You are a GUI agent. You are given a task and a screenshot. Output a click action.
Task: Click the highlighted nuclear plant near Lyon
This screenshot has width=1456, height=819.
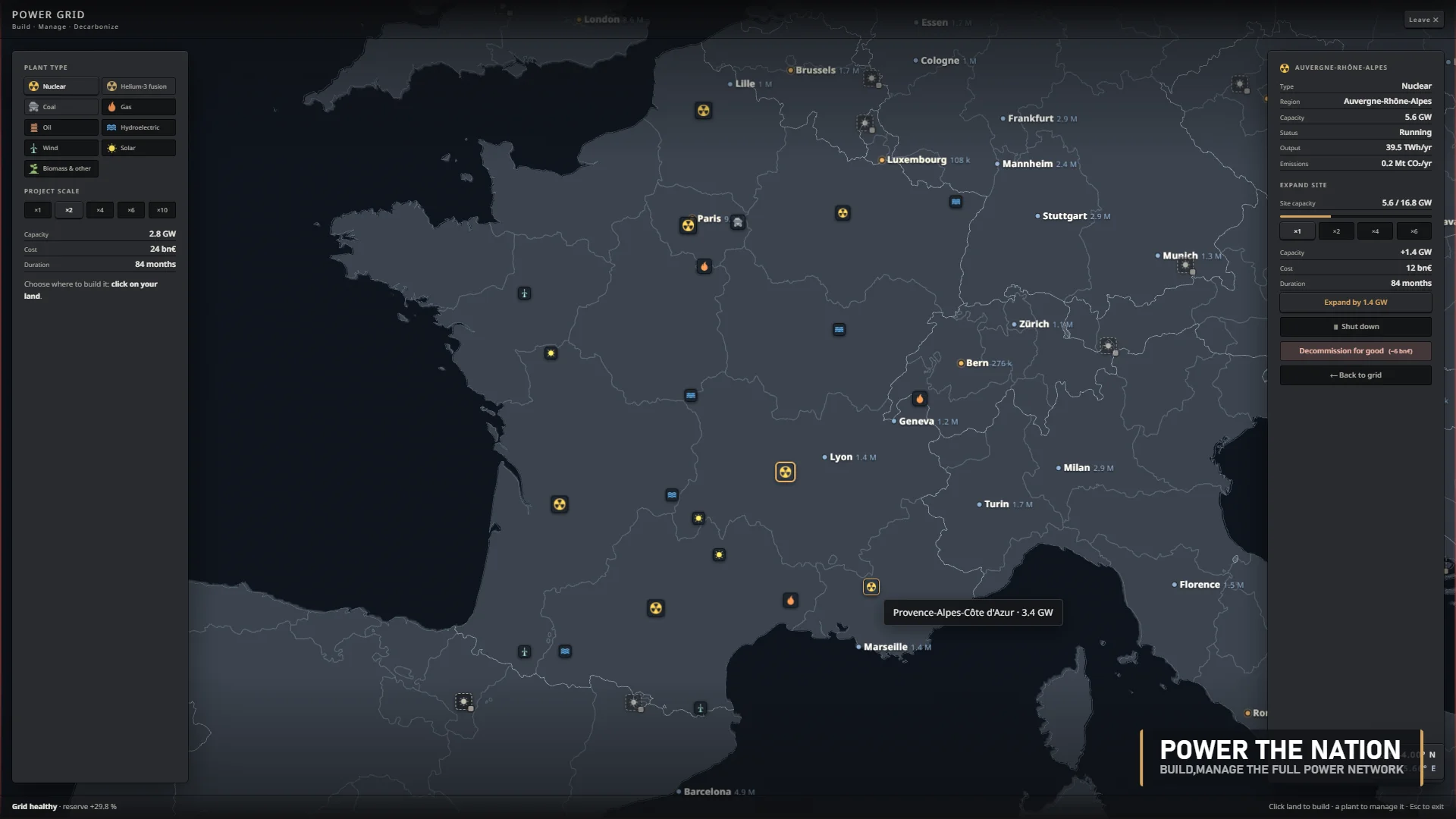coord(786,472)
